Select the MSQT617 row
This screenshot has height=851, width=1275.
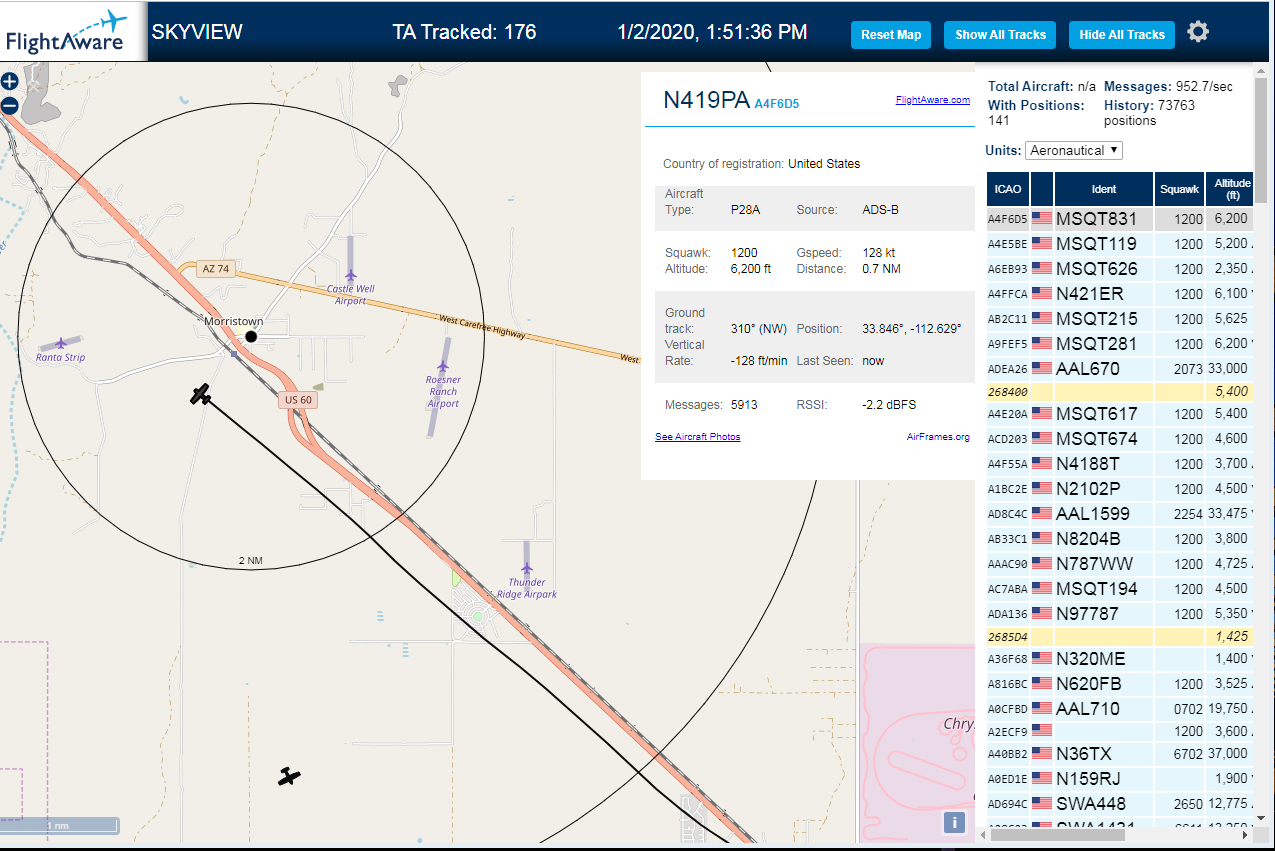pos(1120,413)
